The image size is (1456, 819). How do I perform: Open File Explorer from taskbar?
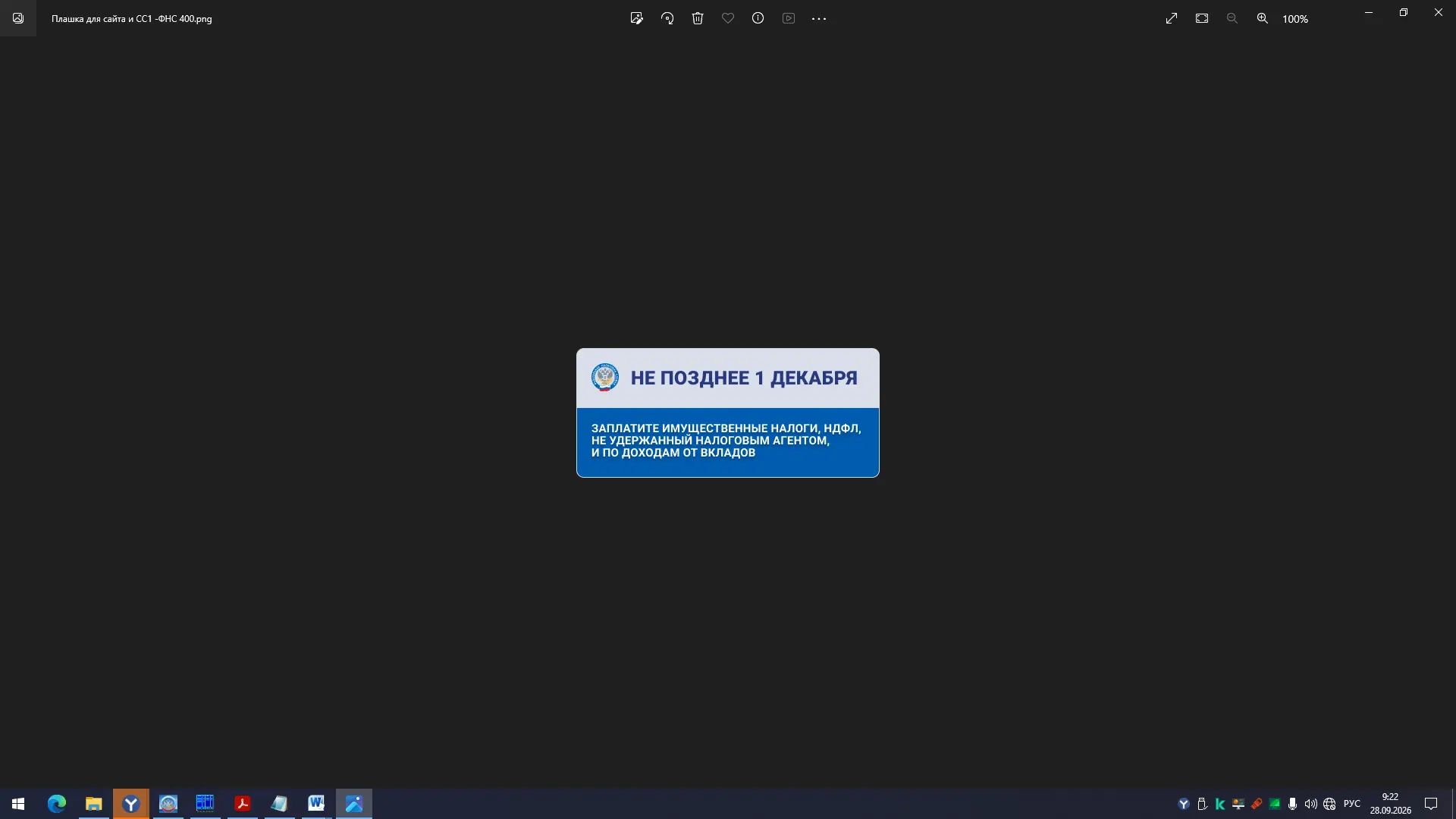(93, 804)
